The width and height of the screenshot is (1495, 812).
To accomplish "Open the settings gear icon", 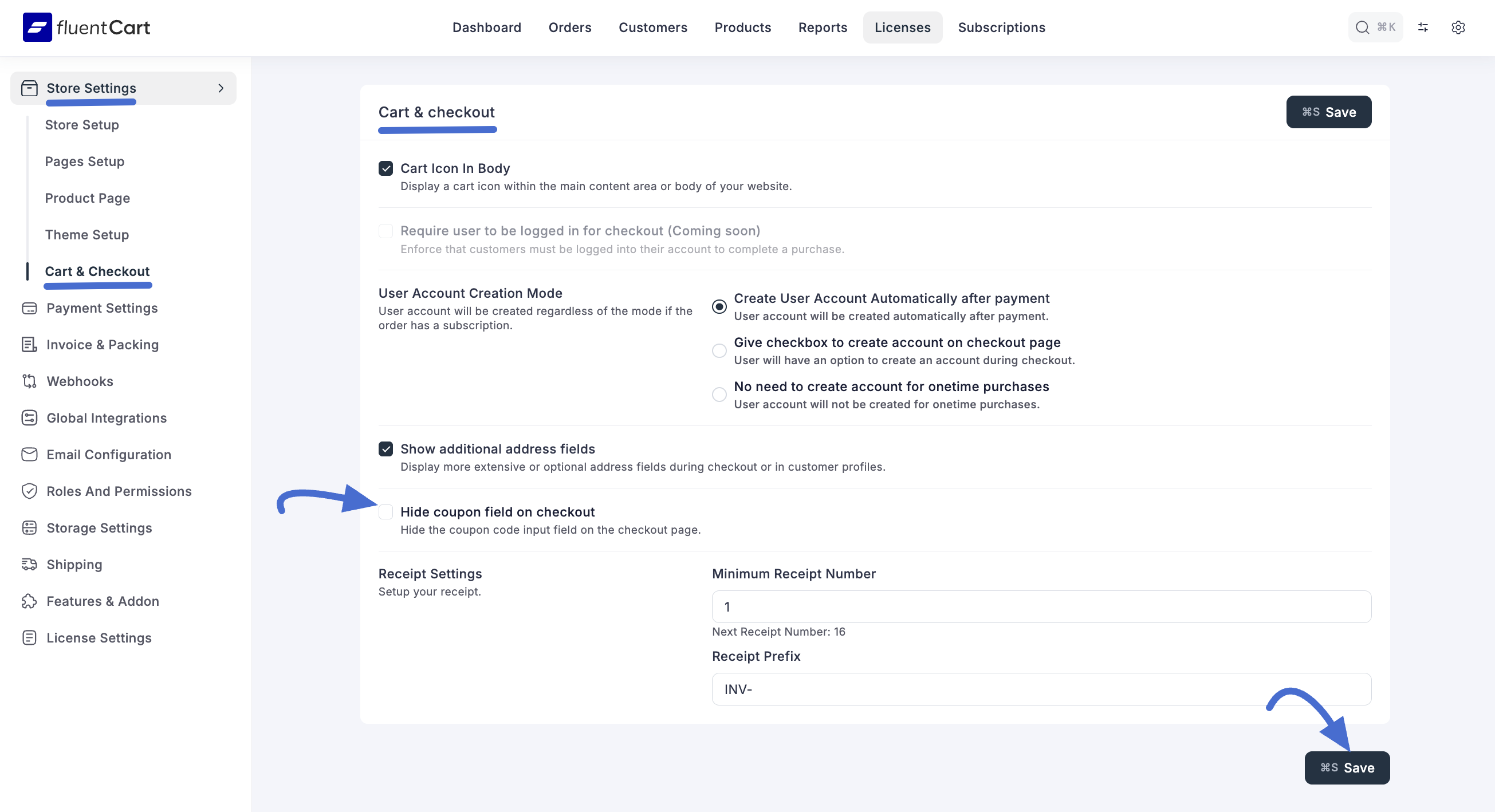I will click(x=1458, y=27).
